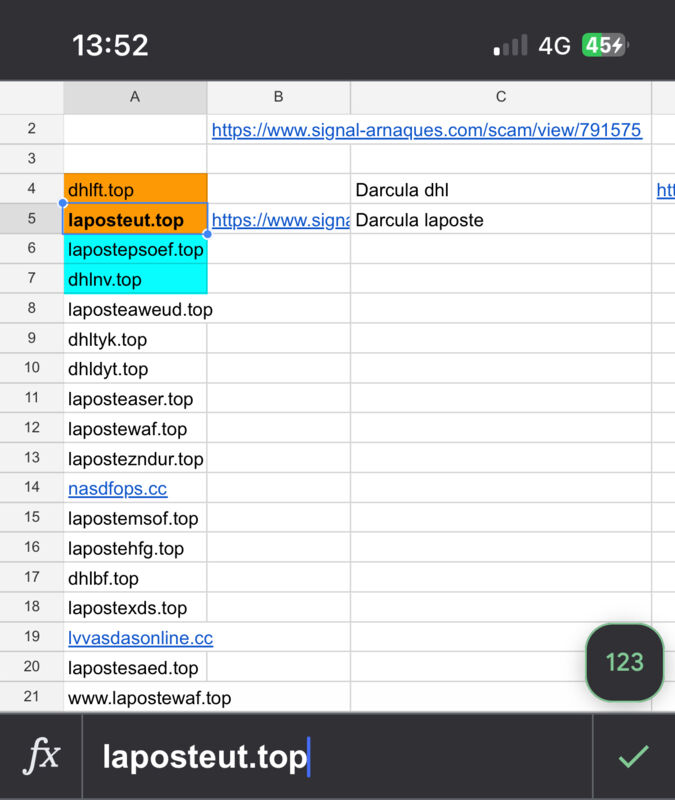The width and height of the screenshot is (675, 800).
Task: Select the laposteaweud.top cell
Action: (135, 309)
